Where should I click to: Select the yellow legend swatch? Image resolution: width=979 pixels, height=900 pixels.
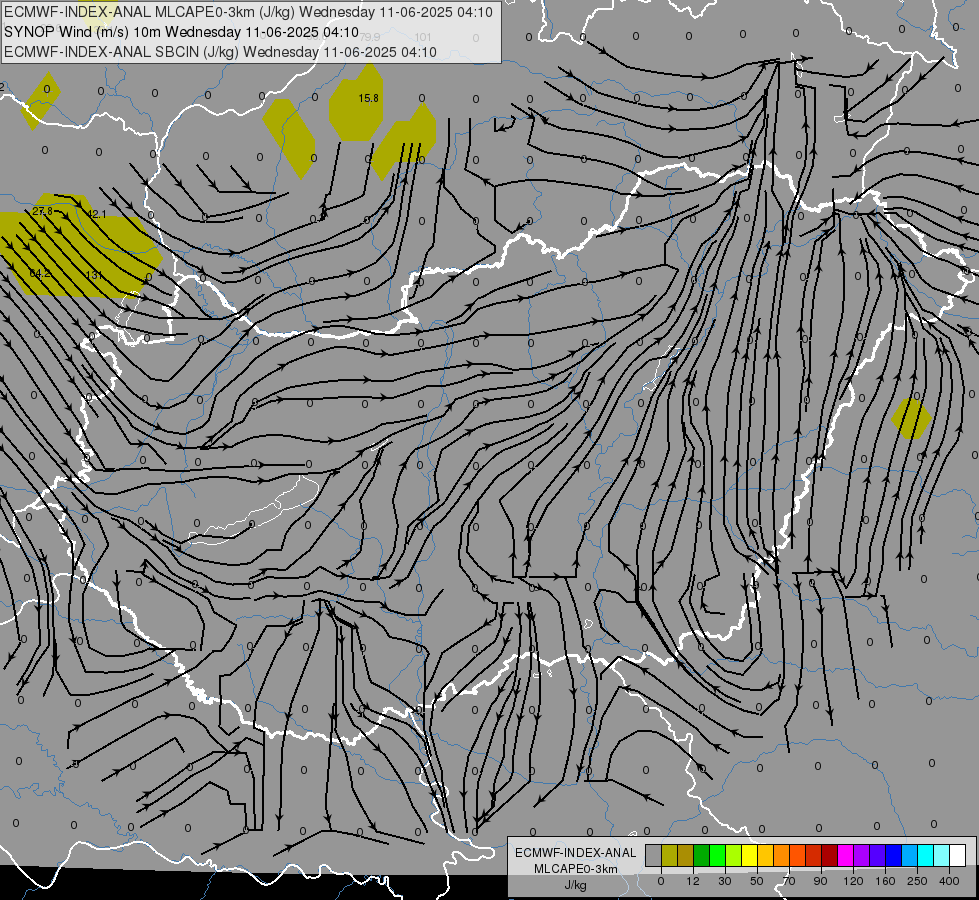pyautogui.click(x=750, y=856)
